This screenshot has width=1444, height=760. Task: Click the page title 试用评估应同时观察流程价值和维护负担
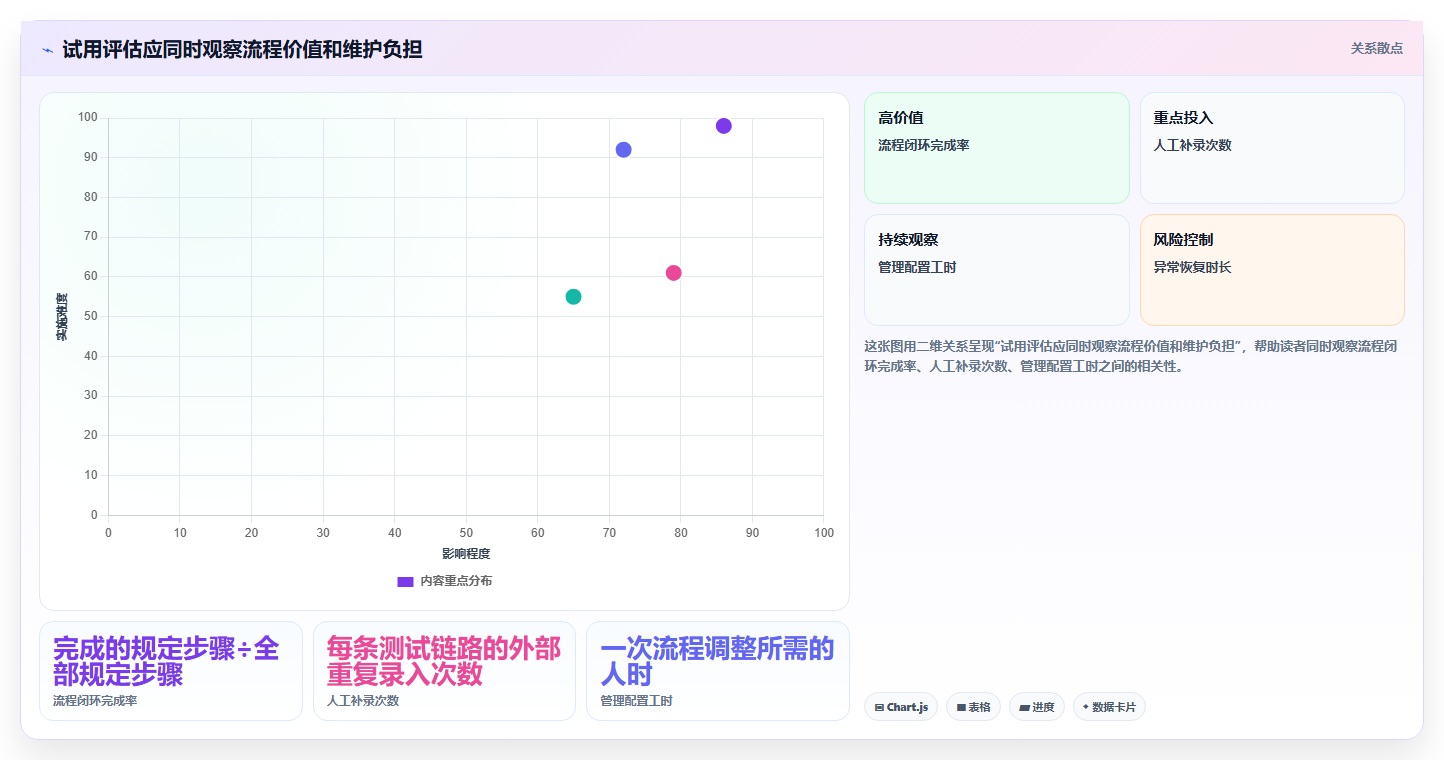[x=242, y=49]
